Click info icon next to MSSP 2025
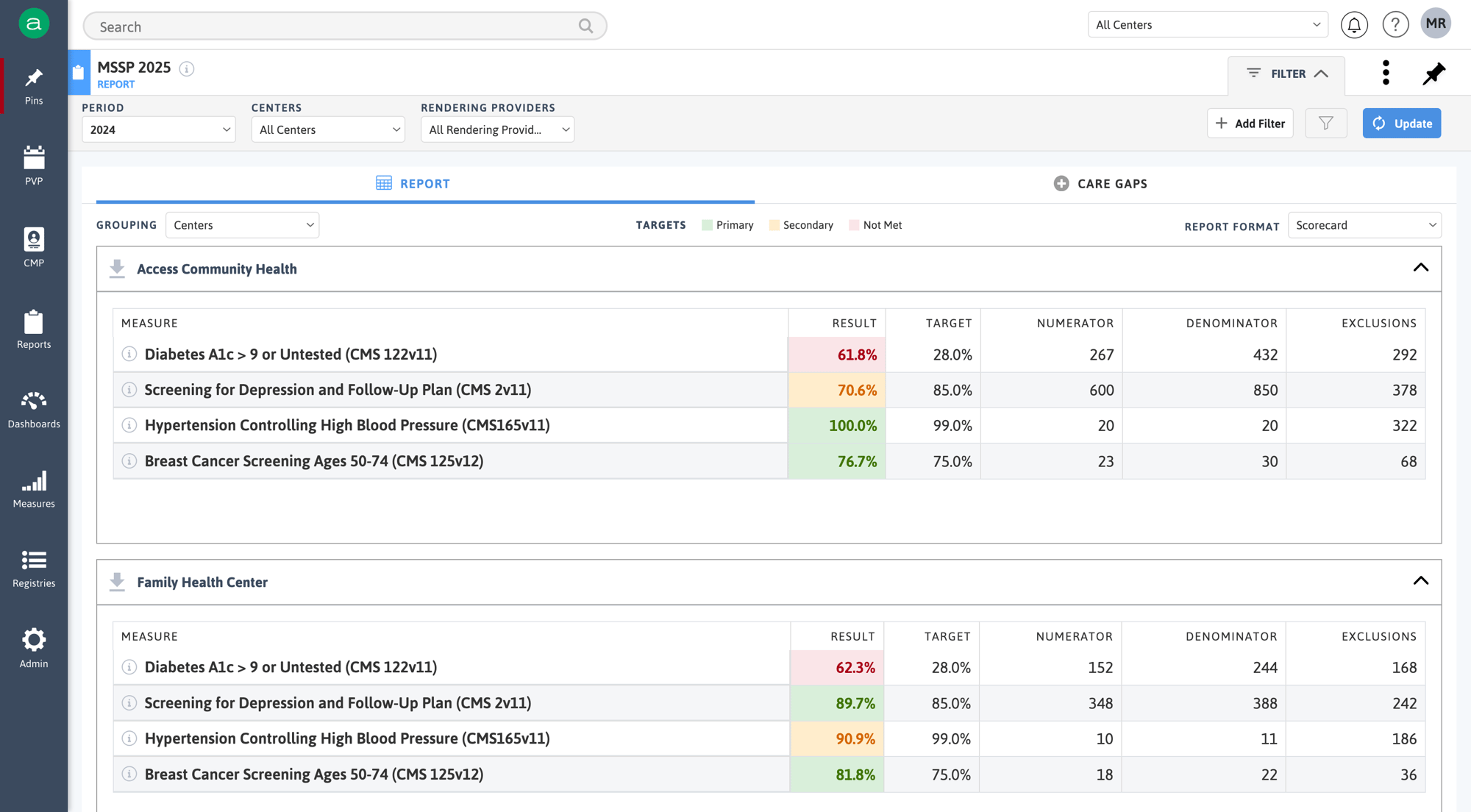 click(x=187, y=68)
